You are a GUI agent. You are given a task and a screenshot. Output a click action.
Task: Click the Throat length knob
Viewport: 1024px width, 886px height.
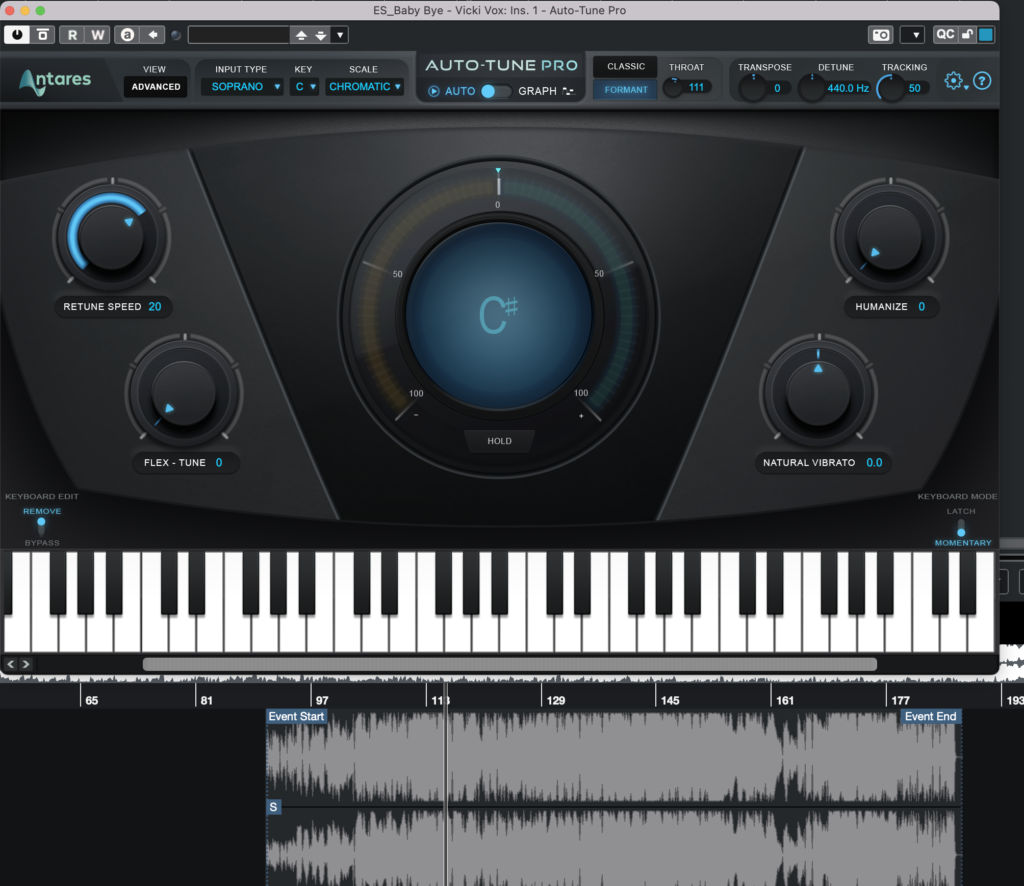673,87
